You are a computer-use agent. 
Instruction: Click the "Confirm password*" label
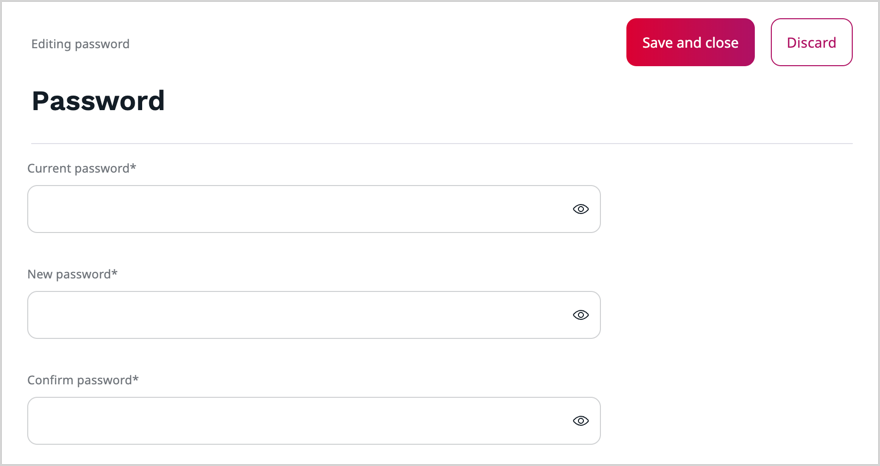click(82, 380)
